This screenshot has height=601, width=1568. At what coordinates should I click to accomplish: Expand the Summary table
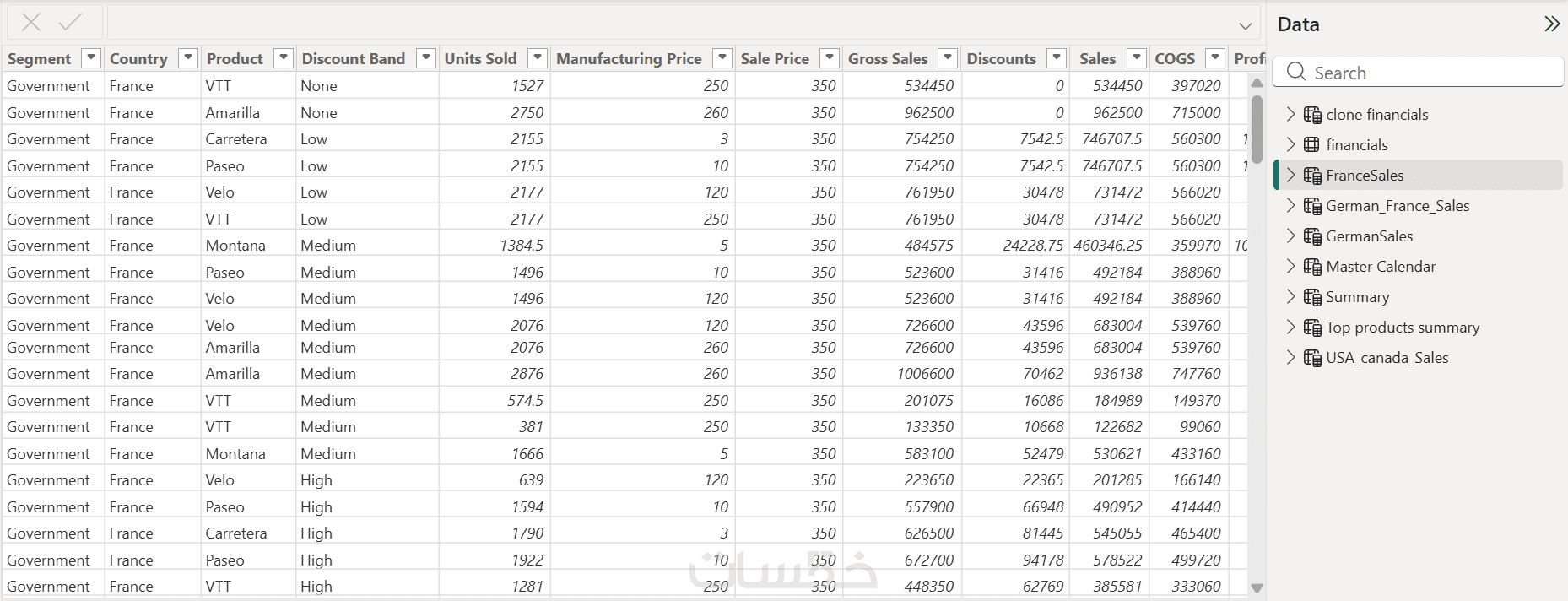pos(1290,296)
